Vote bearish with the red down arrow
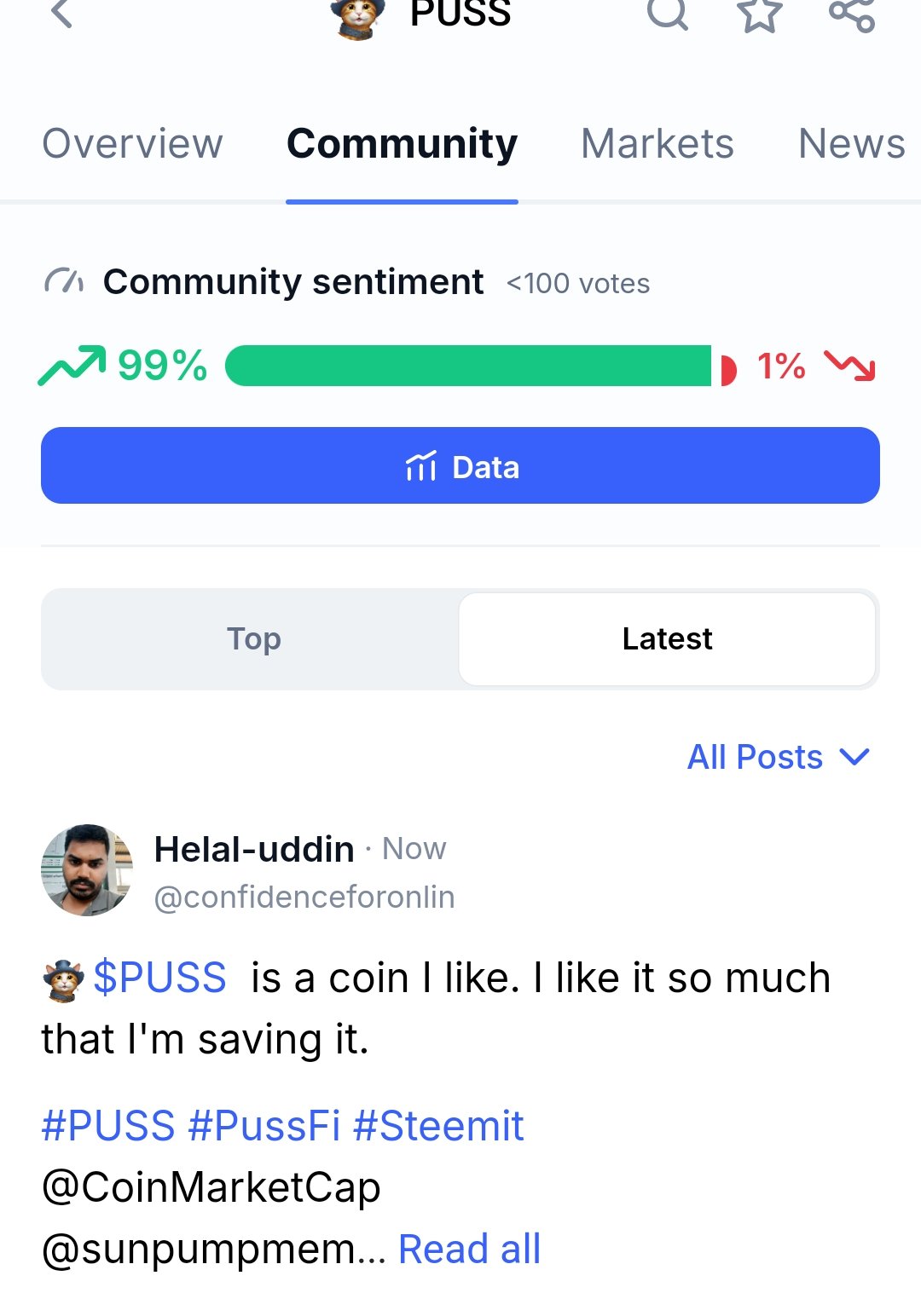 (x=850, y=366)
